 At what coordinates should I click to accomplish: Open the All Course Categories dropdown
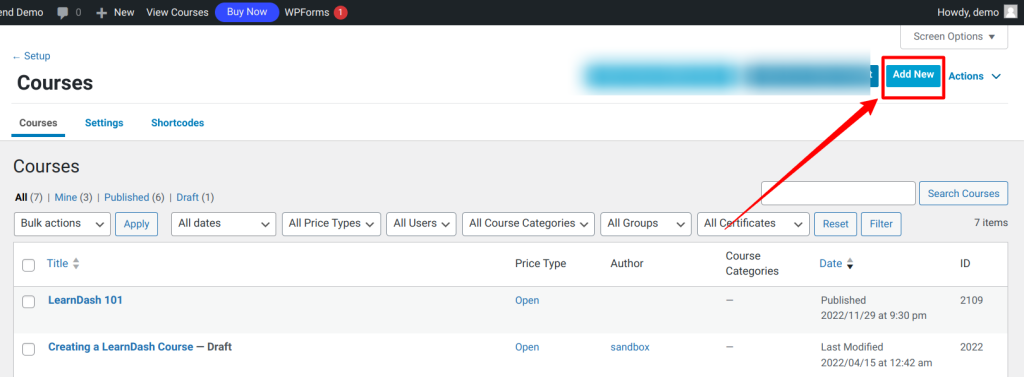528,223
